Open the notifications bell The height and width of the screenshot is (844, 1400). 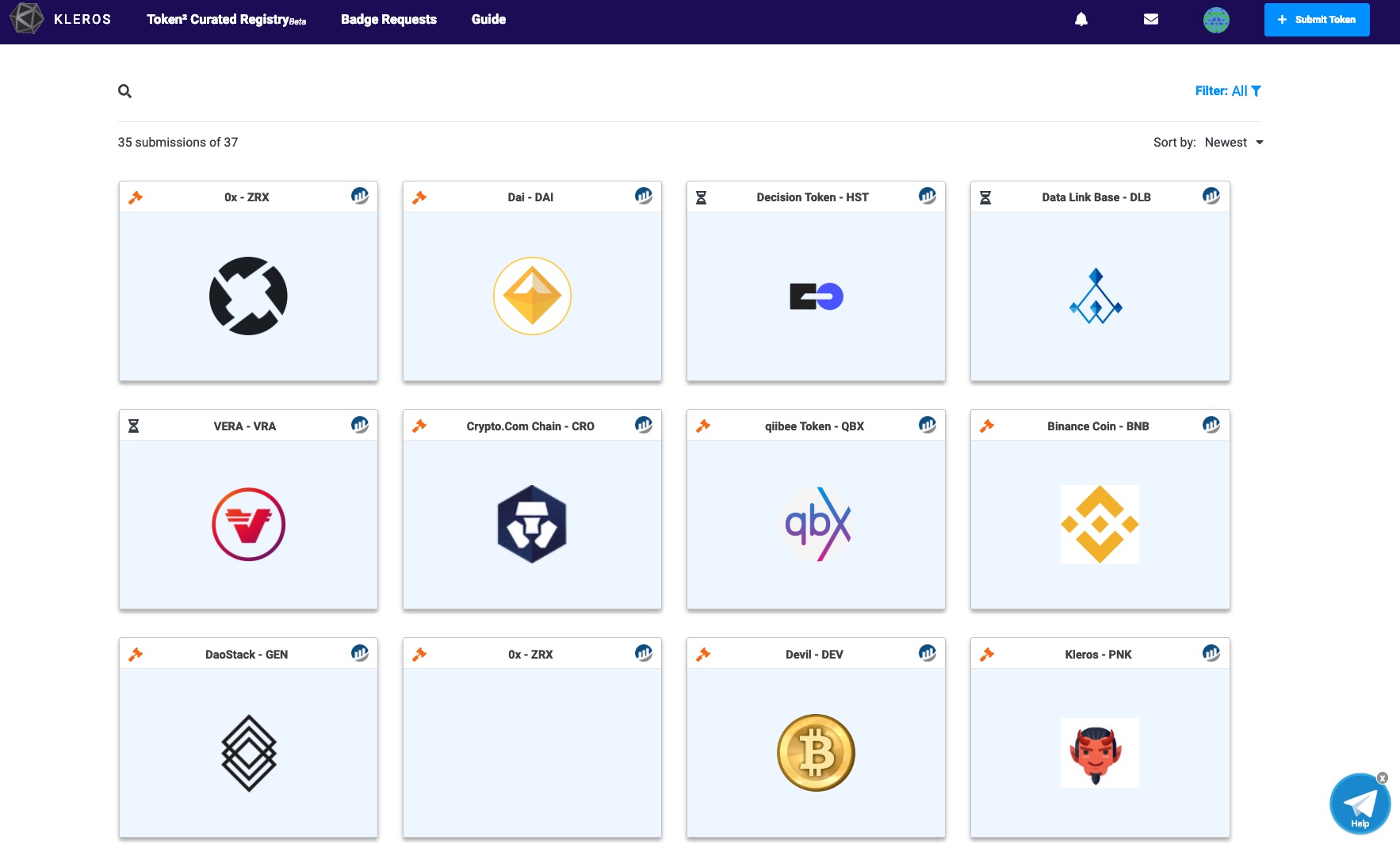tap(1081, 19)
